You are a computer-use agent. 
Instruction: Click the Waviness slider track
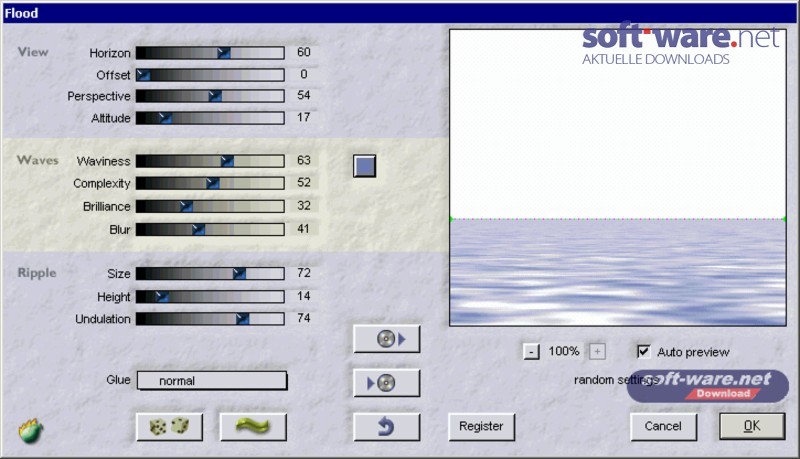(x=210, y=161)
